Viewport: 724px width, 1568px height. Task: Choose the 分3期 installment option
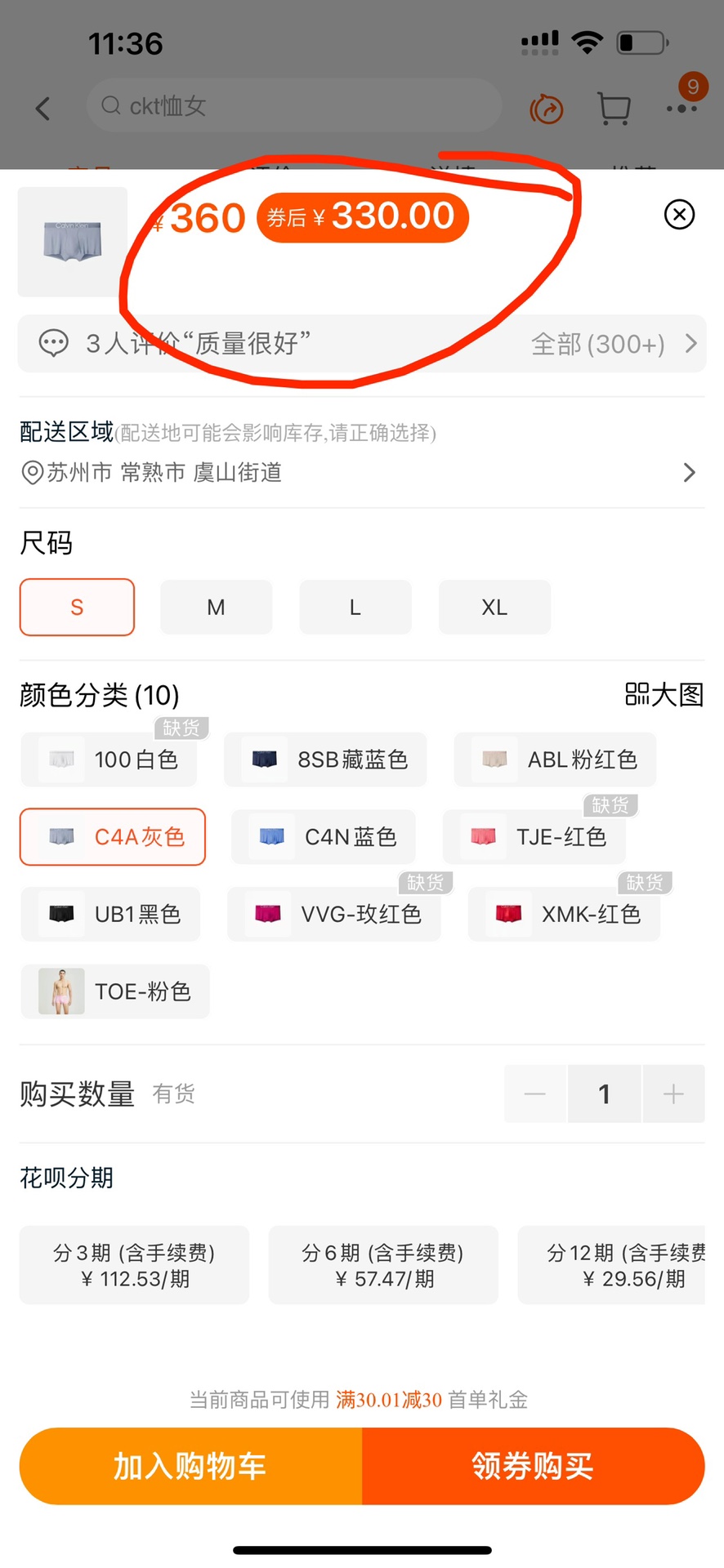pos(135,1265)
